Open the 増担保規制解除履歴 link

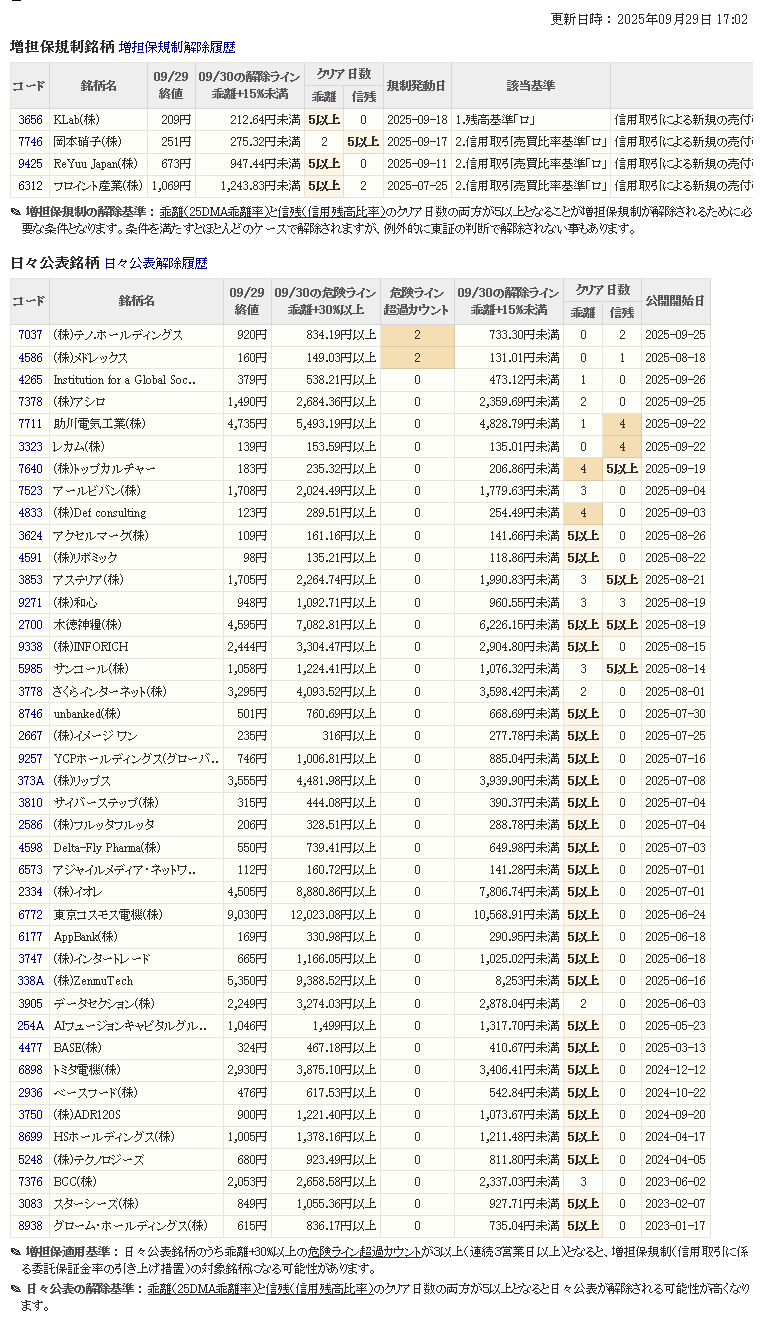[x=177, y=47]
